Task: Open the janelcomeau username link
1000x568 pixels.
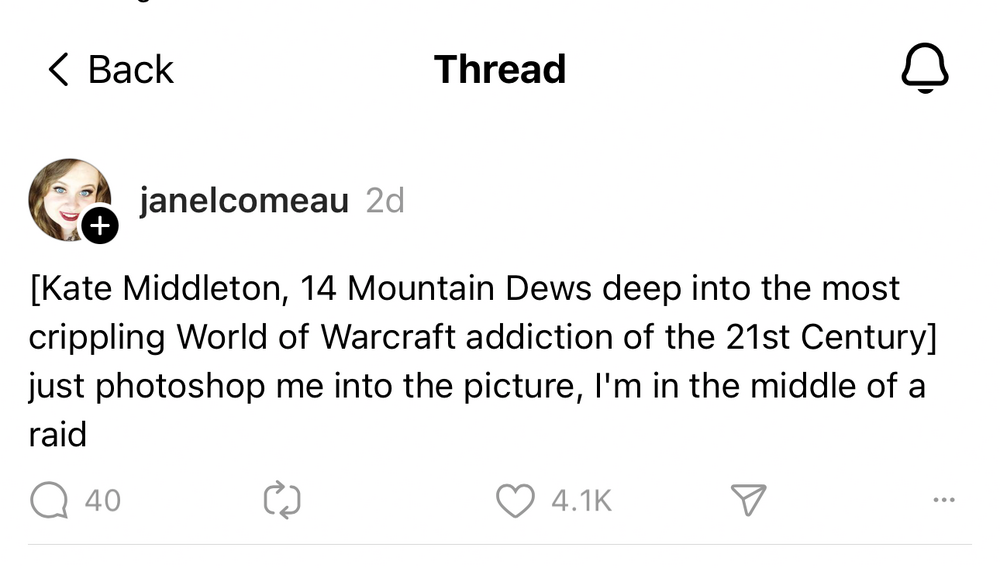Action: coord(244,201)
